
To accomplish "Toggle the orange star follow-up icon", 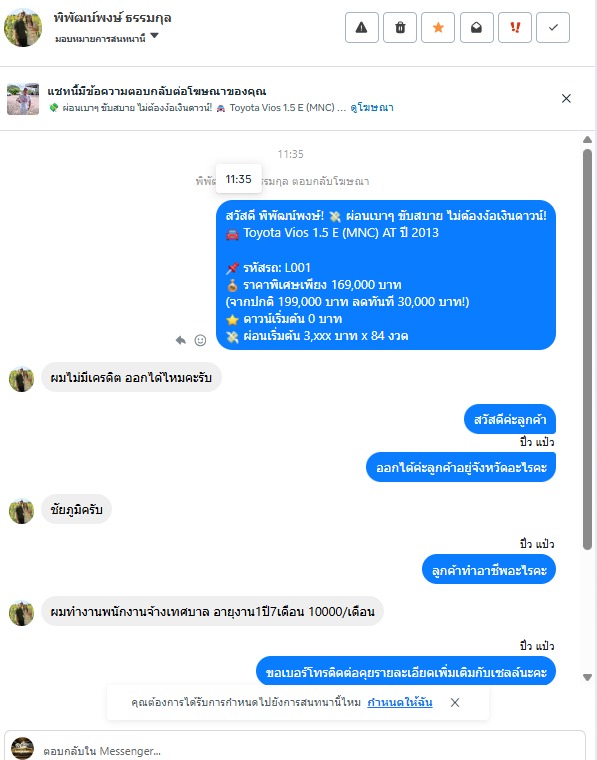I will [438, 28].
